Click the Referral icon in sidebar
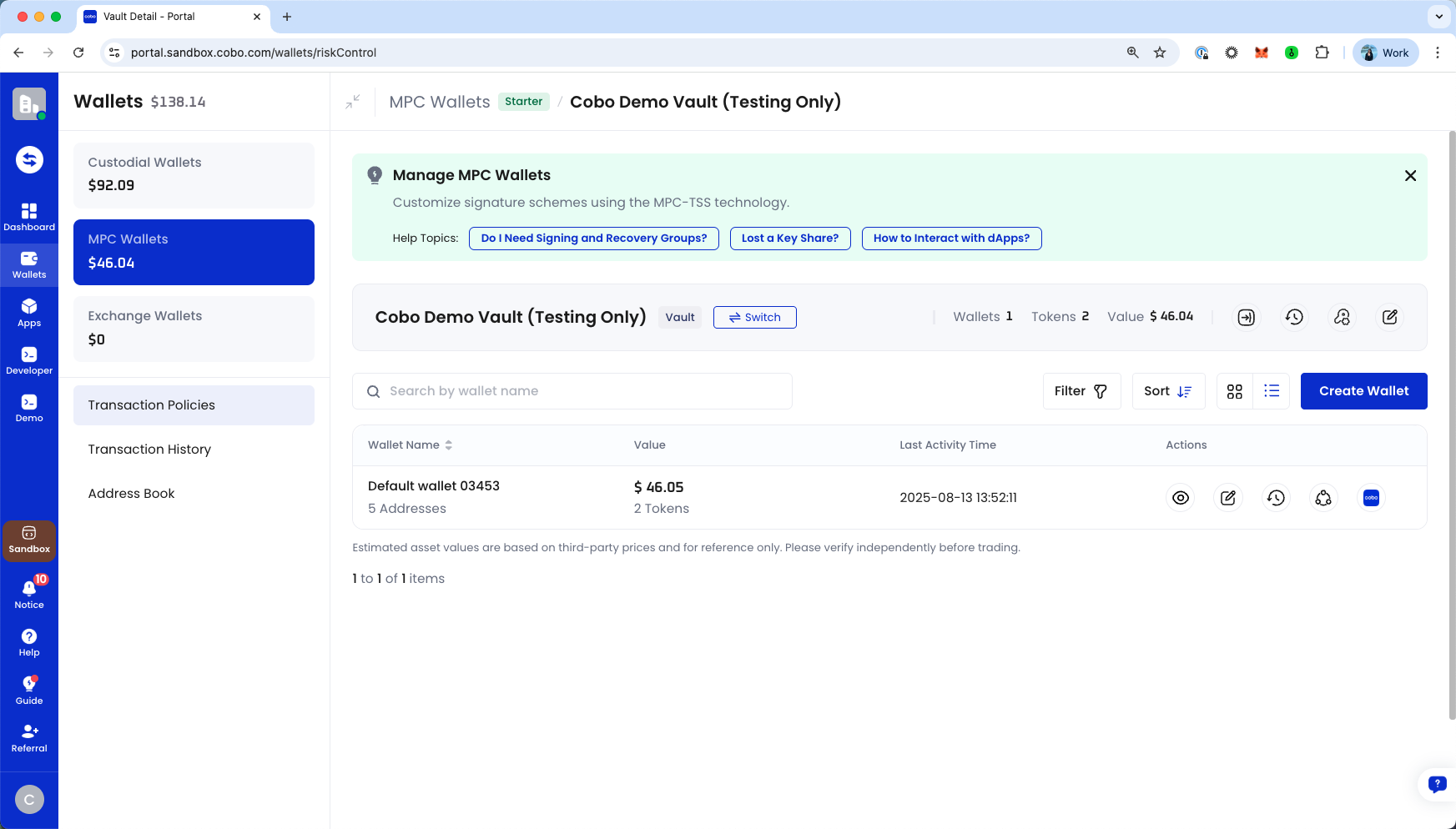This screenshot has width=1456, height=829. coord(29,737)
